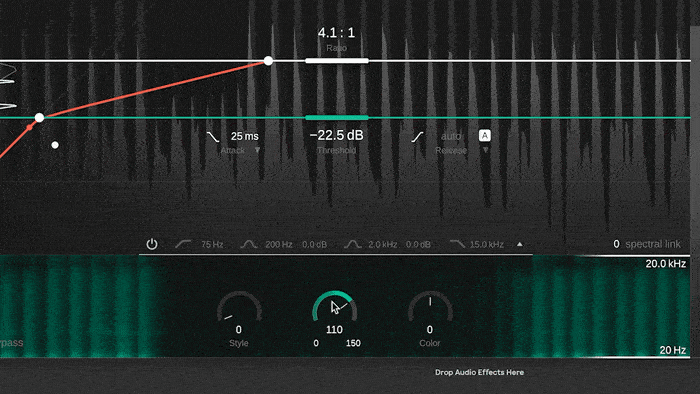The image size is (700, 394).
Task: Click the 2.0 kHz filter frequency value
Action: pyautogui.click(x=383, y=245)
